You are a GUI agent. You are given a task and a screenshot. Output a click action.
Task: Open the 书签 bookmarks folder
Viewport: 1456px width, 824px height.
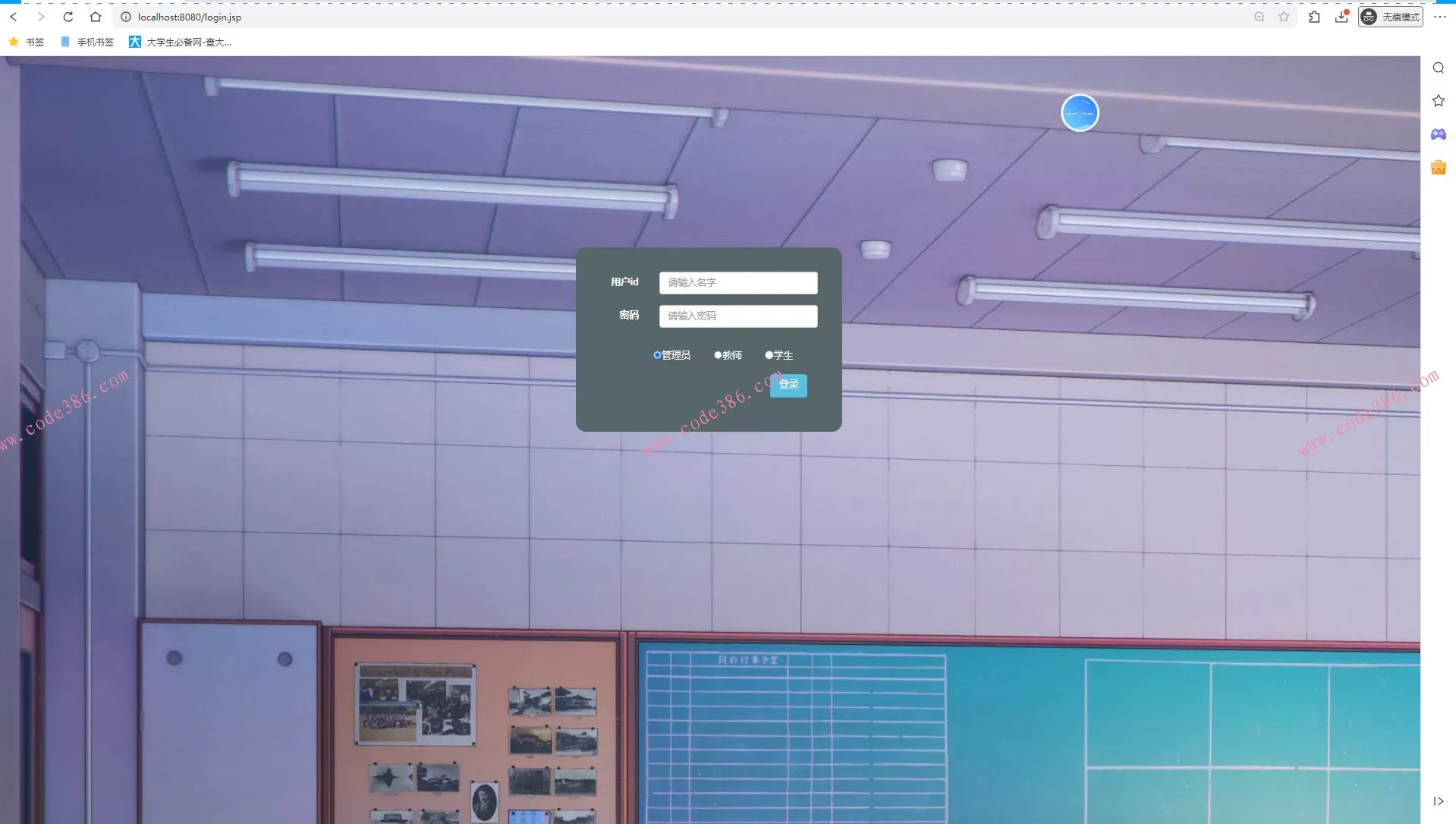click(x=27, y=42)
